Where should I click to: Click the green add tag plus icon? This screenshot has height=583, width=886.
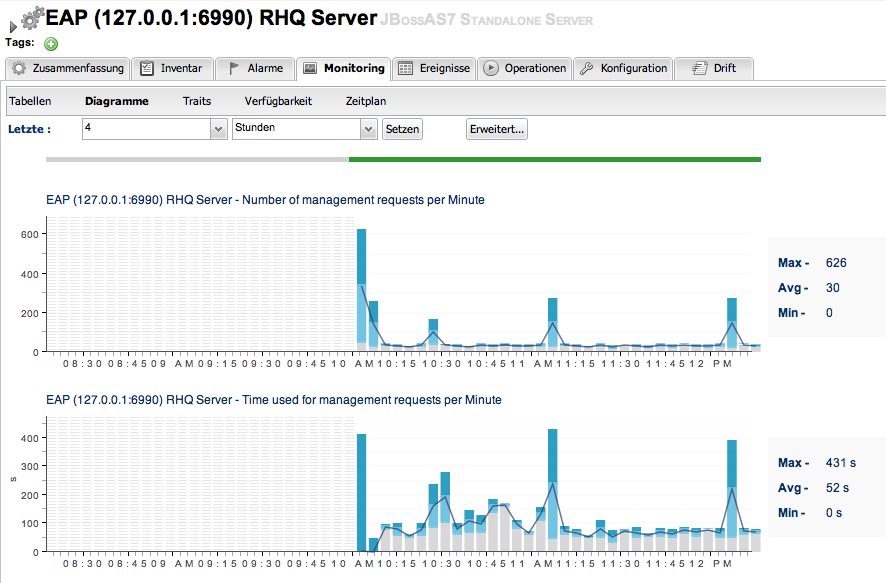click(x=51, y=43)
